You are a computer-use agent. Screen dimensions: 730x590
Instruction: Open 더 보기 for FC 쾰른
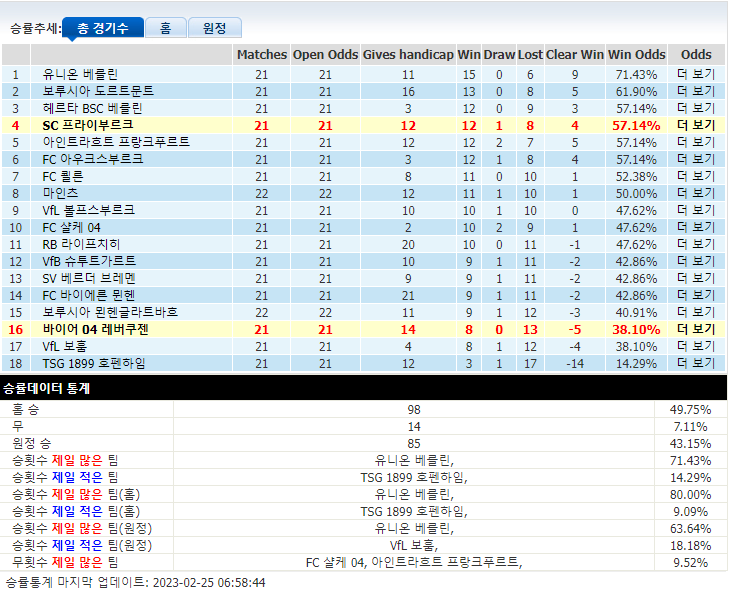[x=696, y=176]
